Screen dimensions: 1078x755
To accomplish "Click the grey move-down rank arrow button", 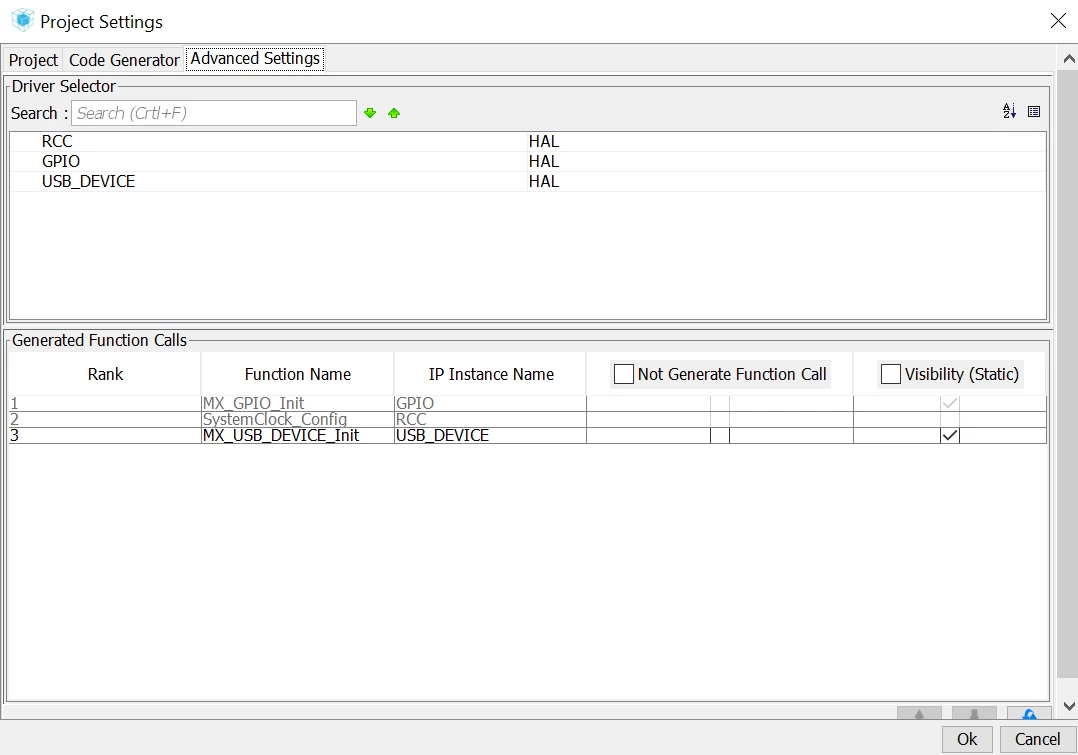I will click(x=974, y=713).
